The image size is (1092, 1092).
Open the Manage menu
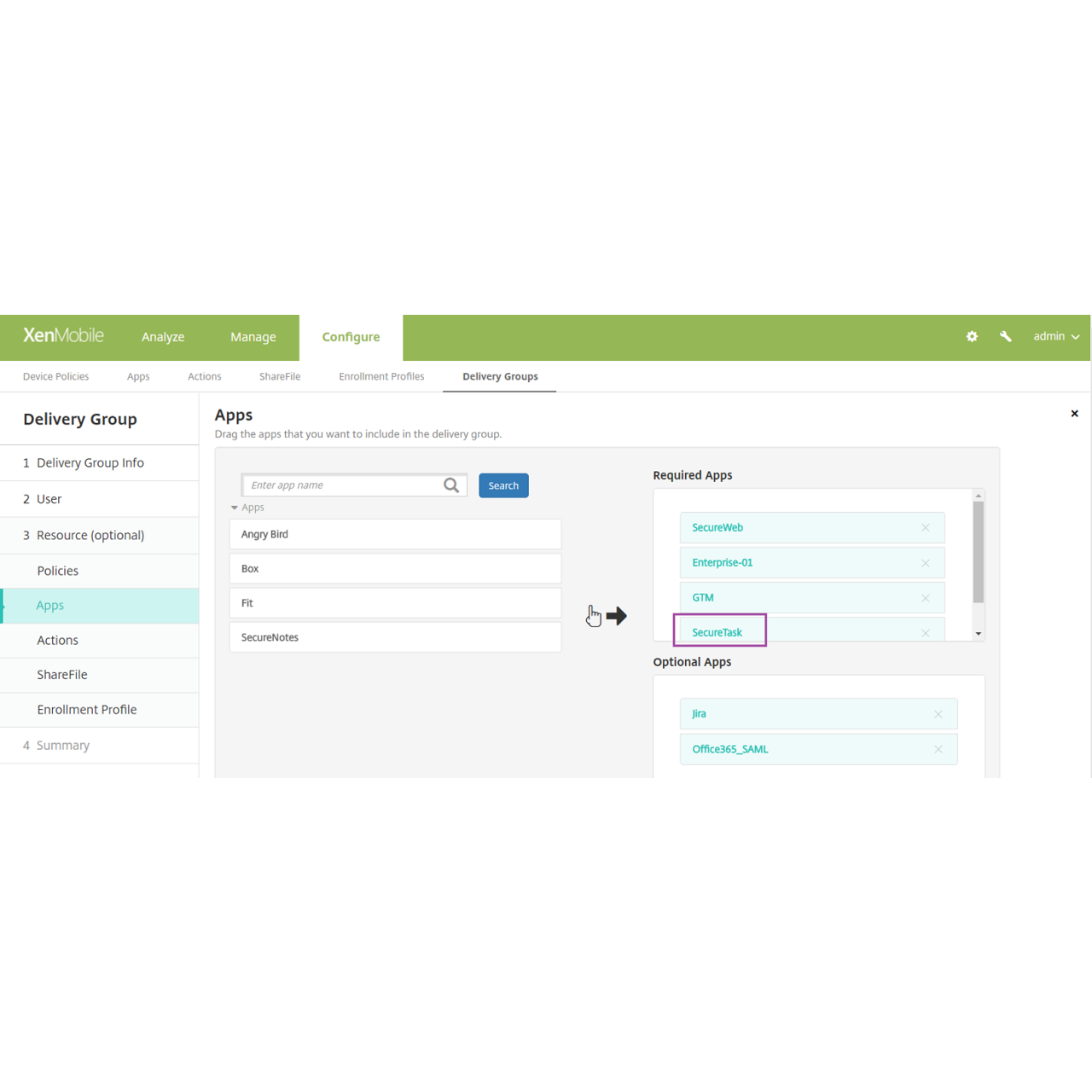click(253, 337)
